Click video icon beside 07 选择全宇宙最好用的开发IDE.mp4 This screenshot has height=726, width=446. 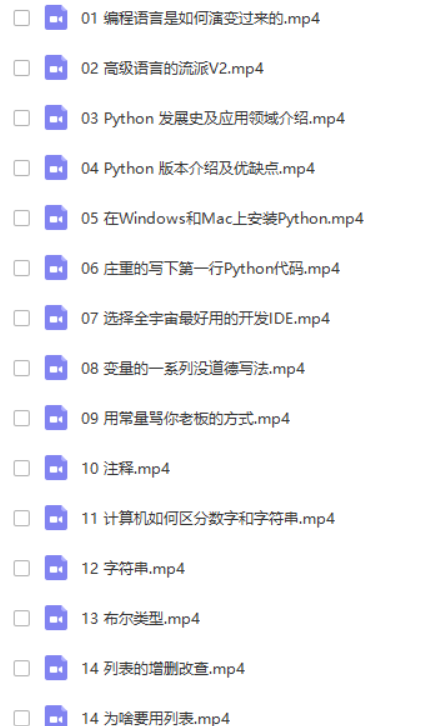pyautogui.click(x=56, y=318)
